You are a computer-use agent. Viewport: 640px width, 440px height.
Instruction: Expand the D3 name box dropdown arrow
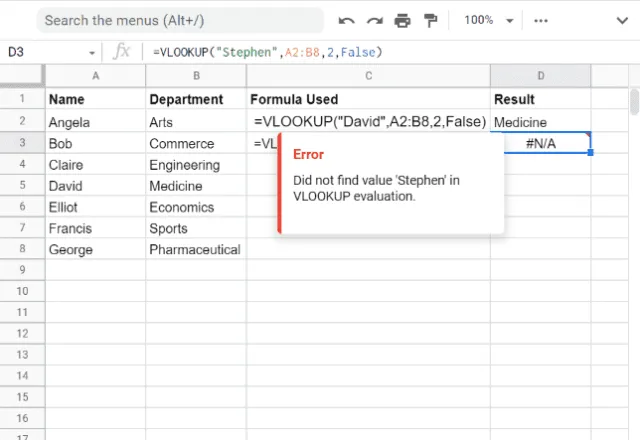point(92,53)
